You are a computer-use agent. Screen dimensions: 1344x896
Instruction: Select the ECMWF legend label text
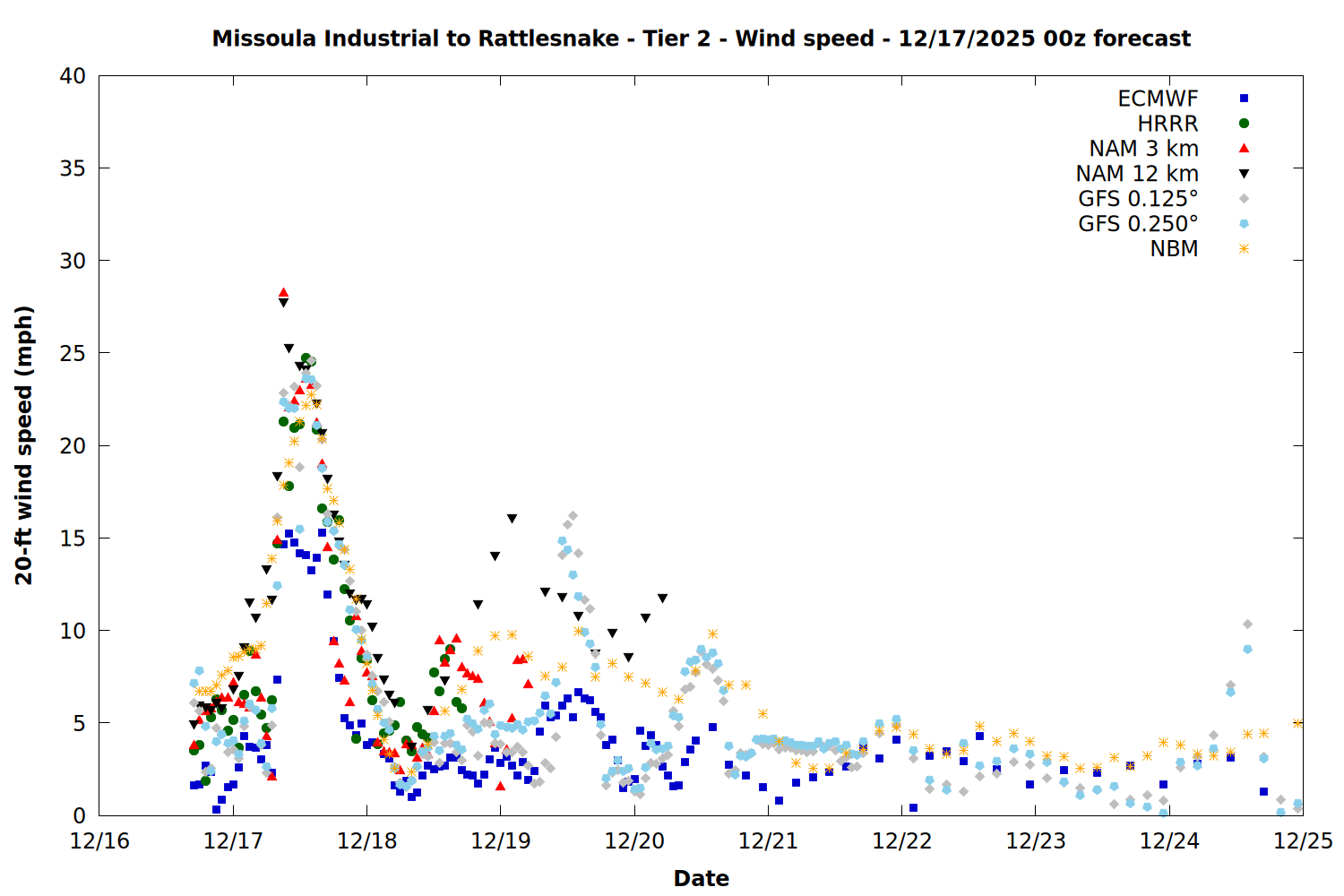click(1158, 99)
